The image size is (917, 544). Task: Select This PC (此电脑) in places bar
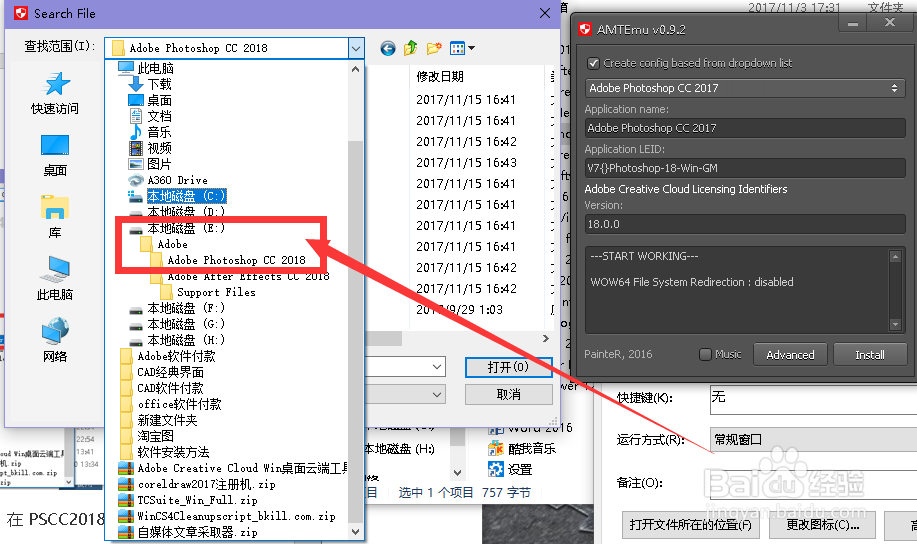(55, 278)
